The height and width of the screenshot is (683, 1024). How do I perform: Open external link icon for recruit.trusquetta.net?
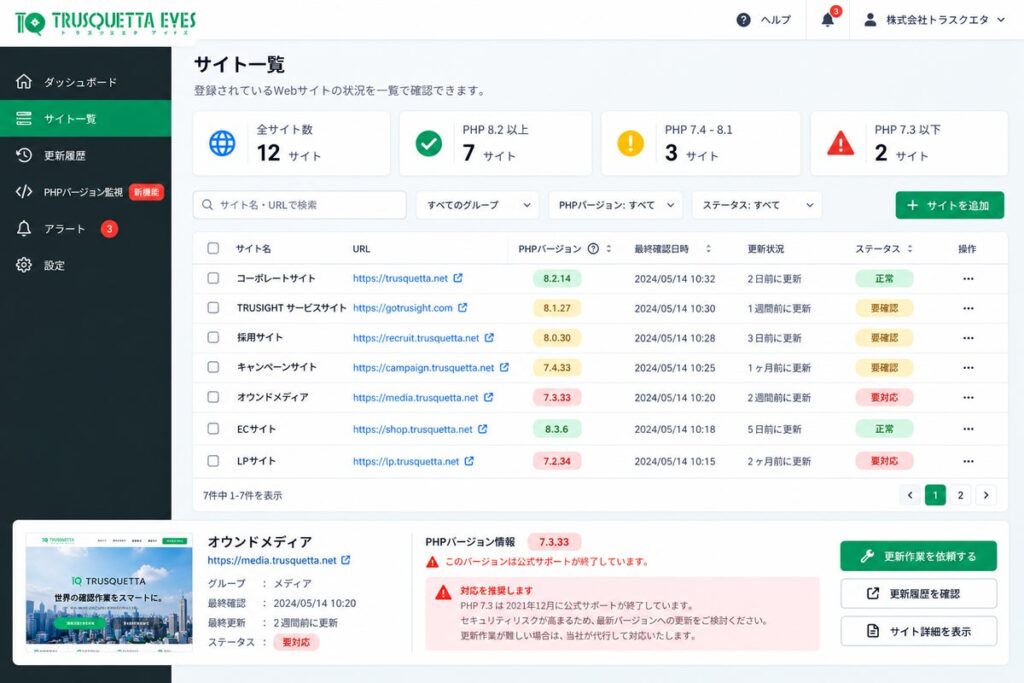(489, 338)
